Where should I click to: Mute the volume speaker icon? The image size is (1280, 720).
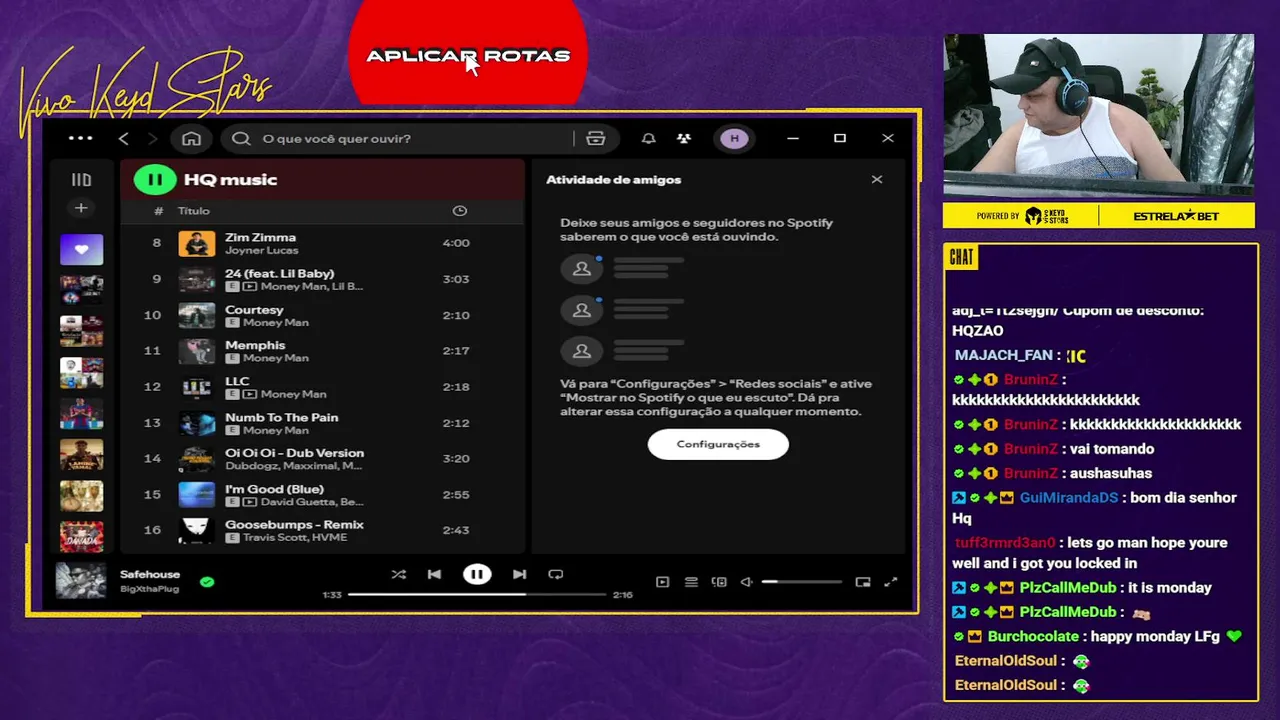point(746,582)
